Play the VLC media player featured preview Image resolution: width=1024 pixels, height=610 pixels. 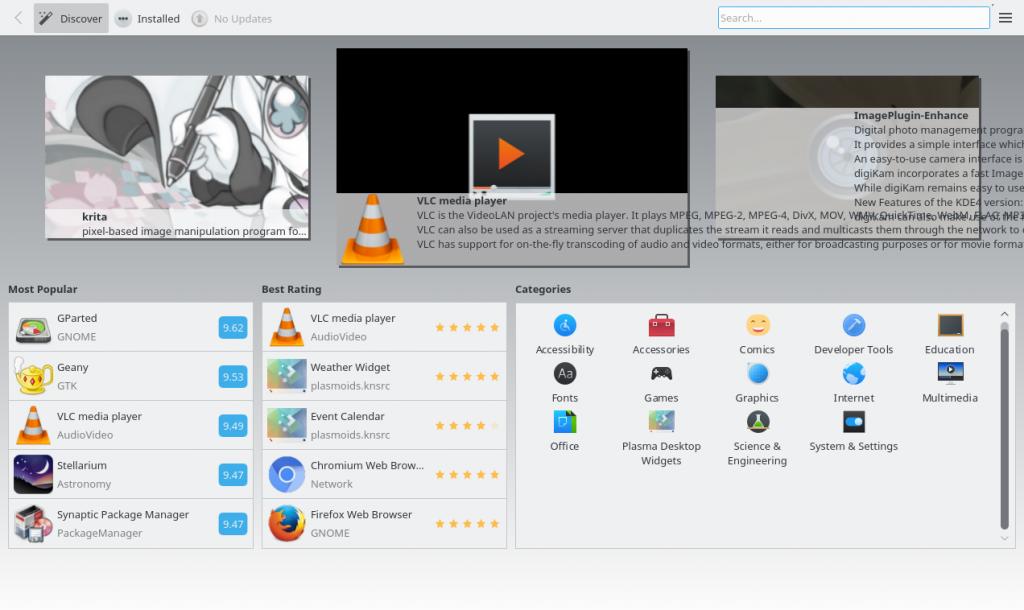tap(511, 153)
